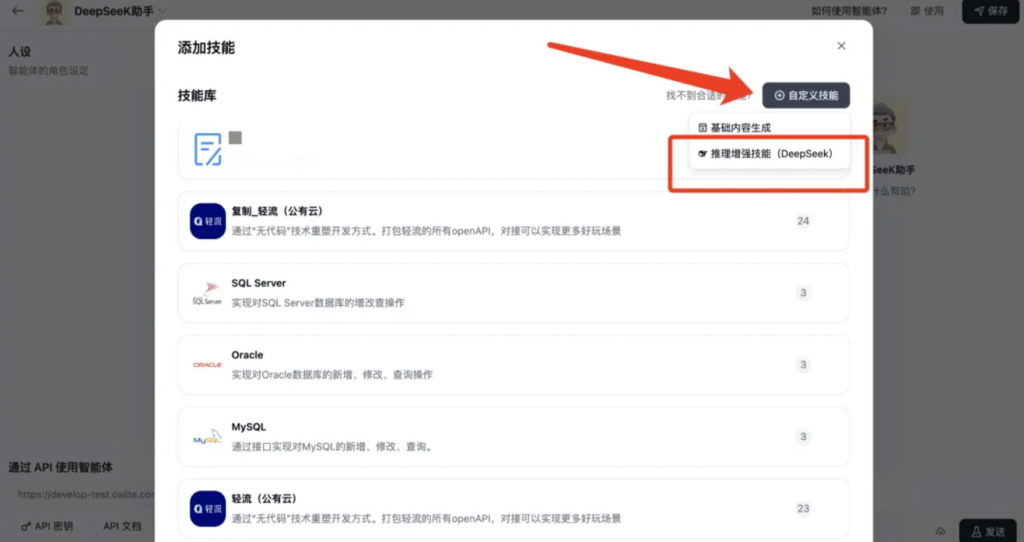
Task: Select 基础内容生成 from the menu
Action: 735,128
